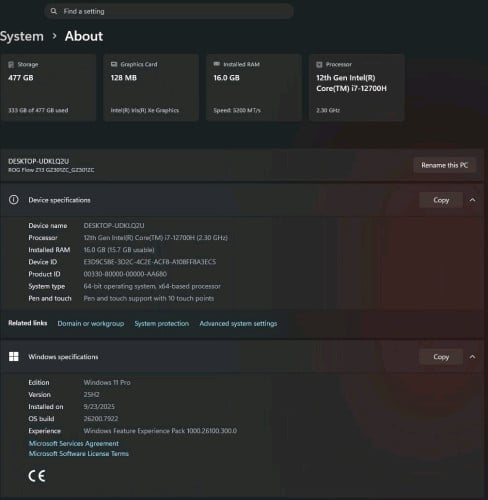The height and width of the screenshot is (500, 488).
Task: Select the Product ID 00330-80000-00000-AA680 value
Action: tap(125, 274)
